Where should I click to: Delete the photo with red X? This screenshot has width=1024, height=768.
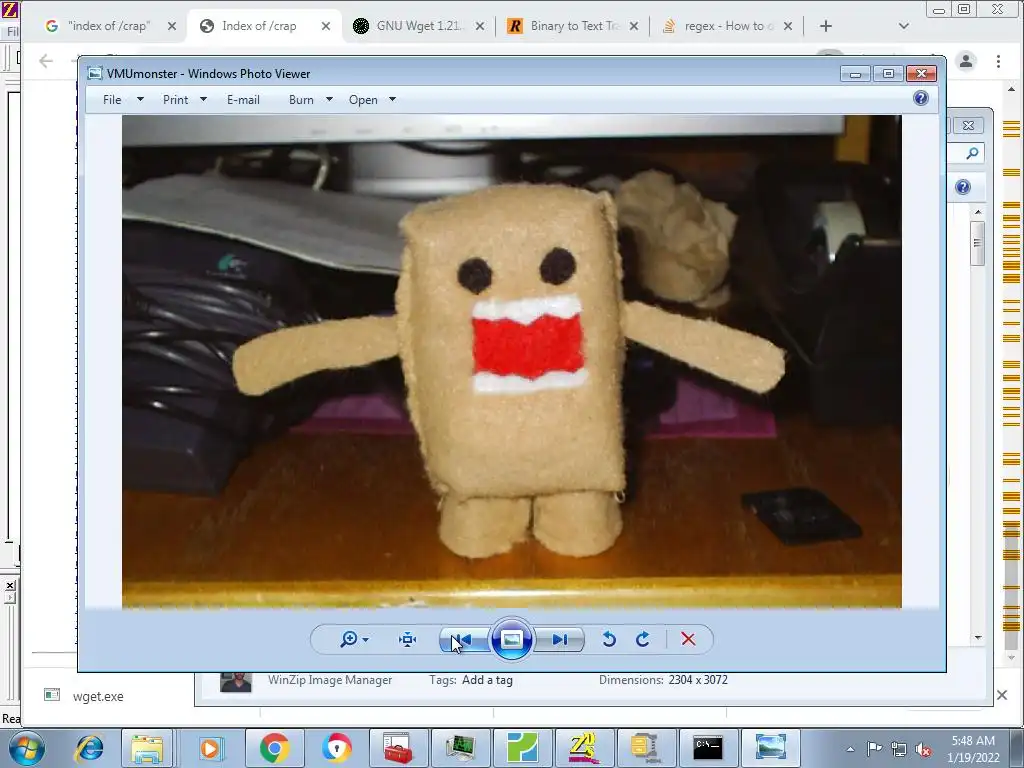coord(688,639)
